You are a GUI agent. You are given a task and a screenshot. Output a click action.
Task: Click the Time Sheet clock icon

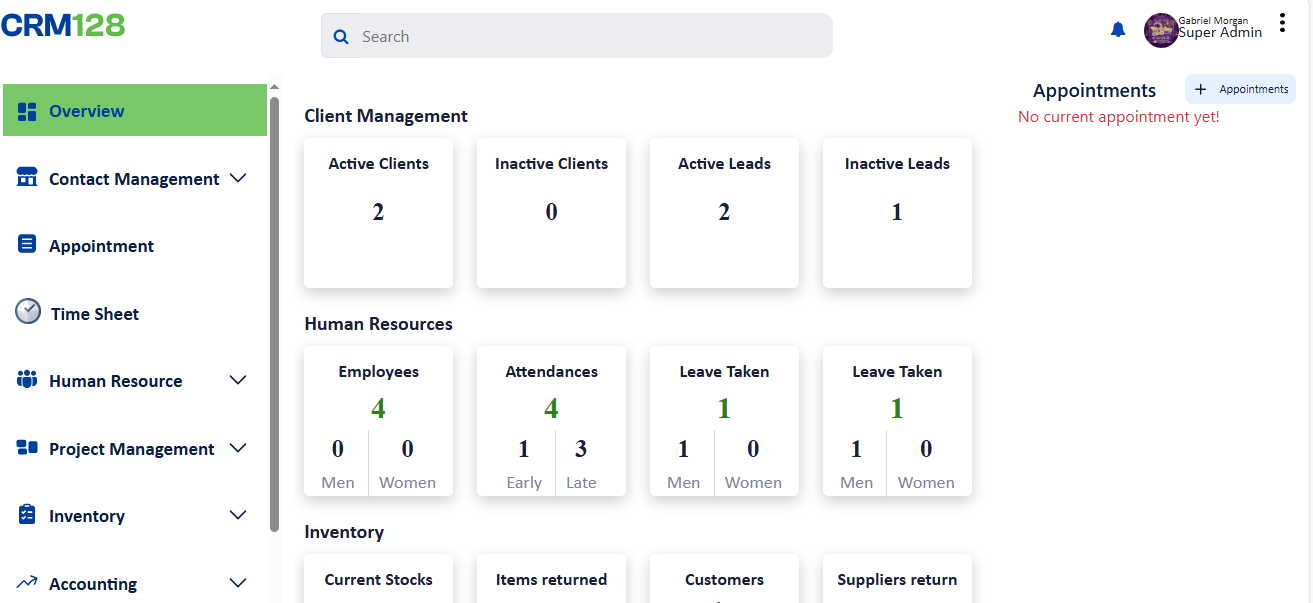(x=28, y=312)
